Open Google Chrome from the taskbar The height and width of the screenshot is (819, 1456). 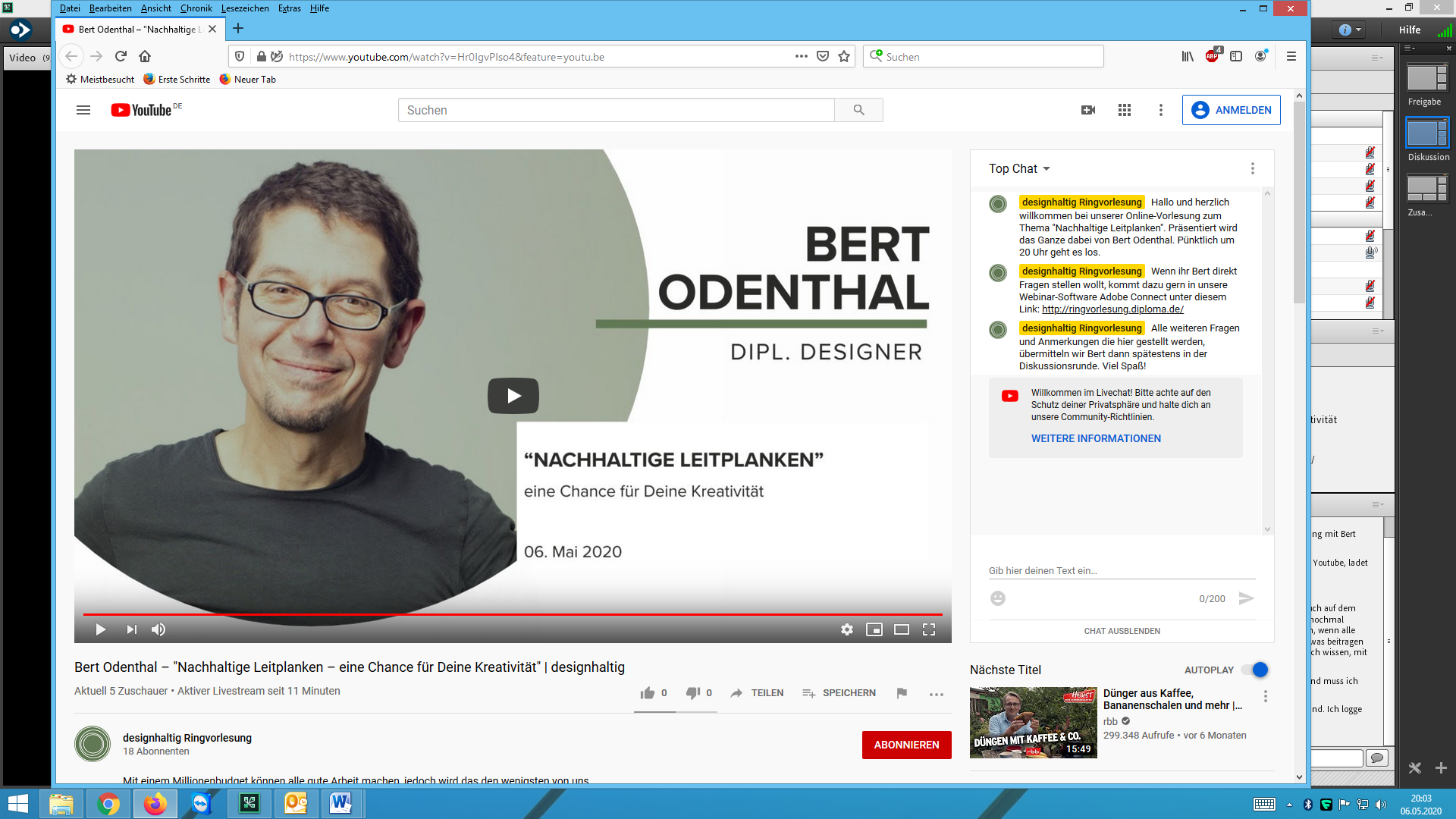click(108, 804)
